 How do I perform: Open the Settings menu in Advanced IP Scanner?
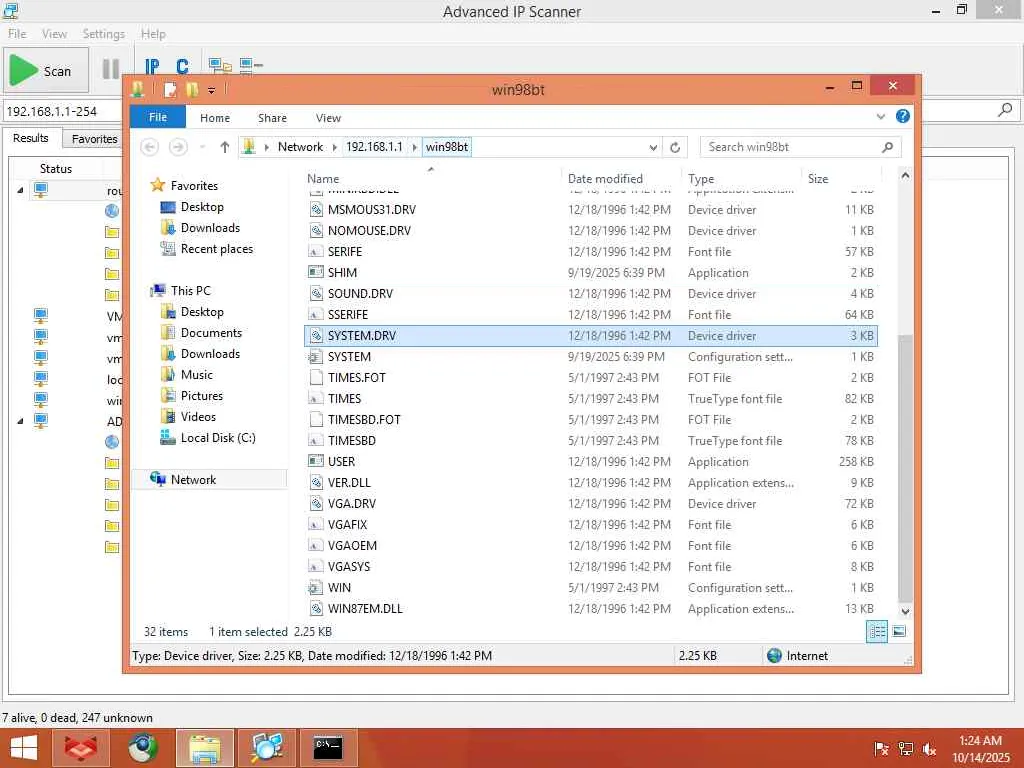click(103, 34)
